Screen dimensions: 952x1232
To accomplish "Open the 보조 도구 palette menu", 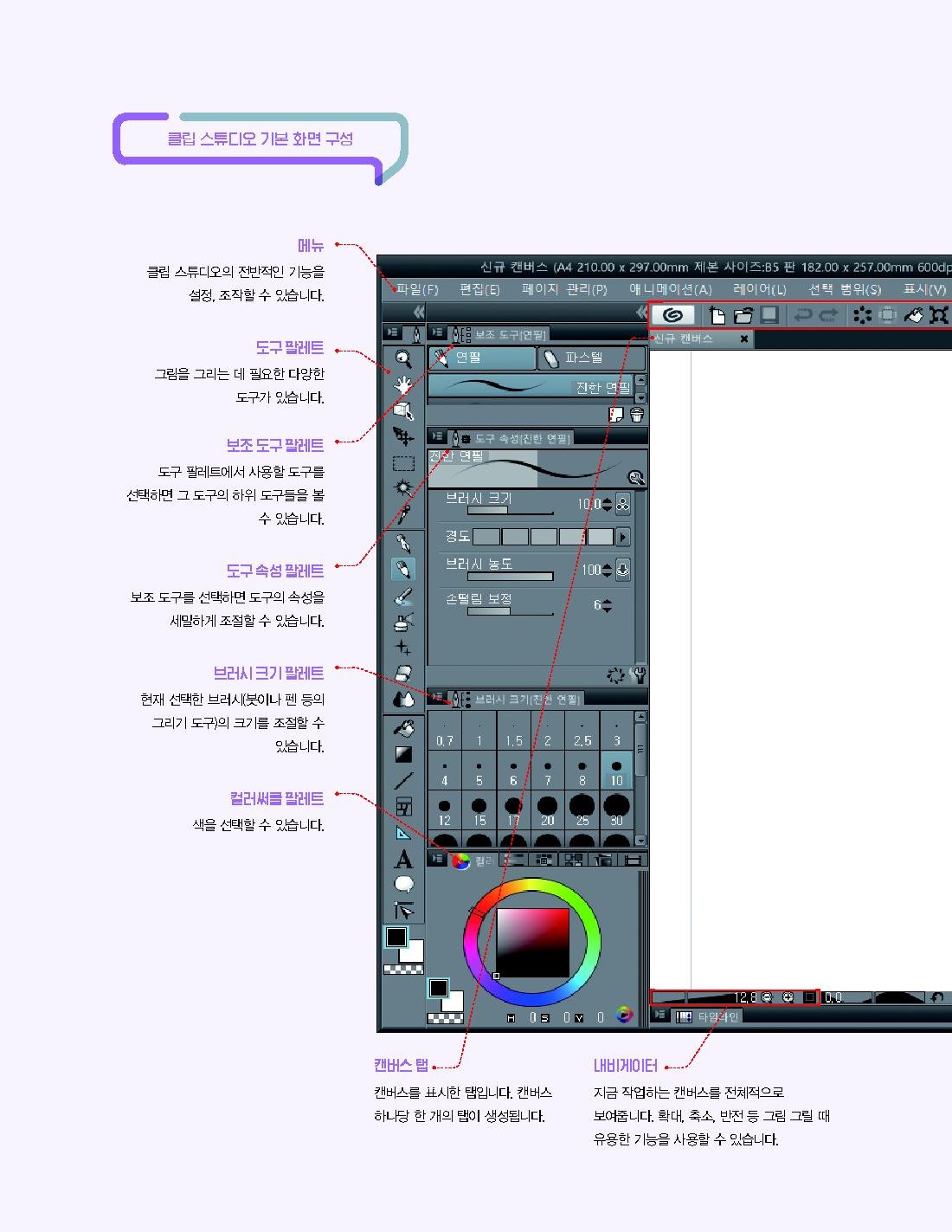I will [438, 333].
